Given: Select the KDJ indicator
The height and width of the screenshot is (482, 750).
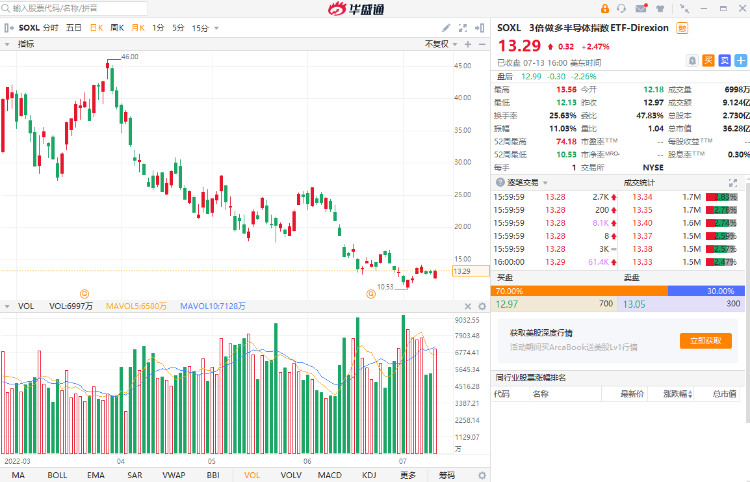Looking at the screenshot, I should click(x=369, y=475).
